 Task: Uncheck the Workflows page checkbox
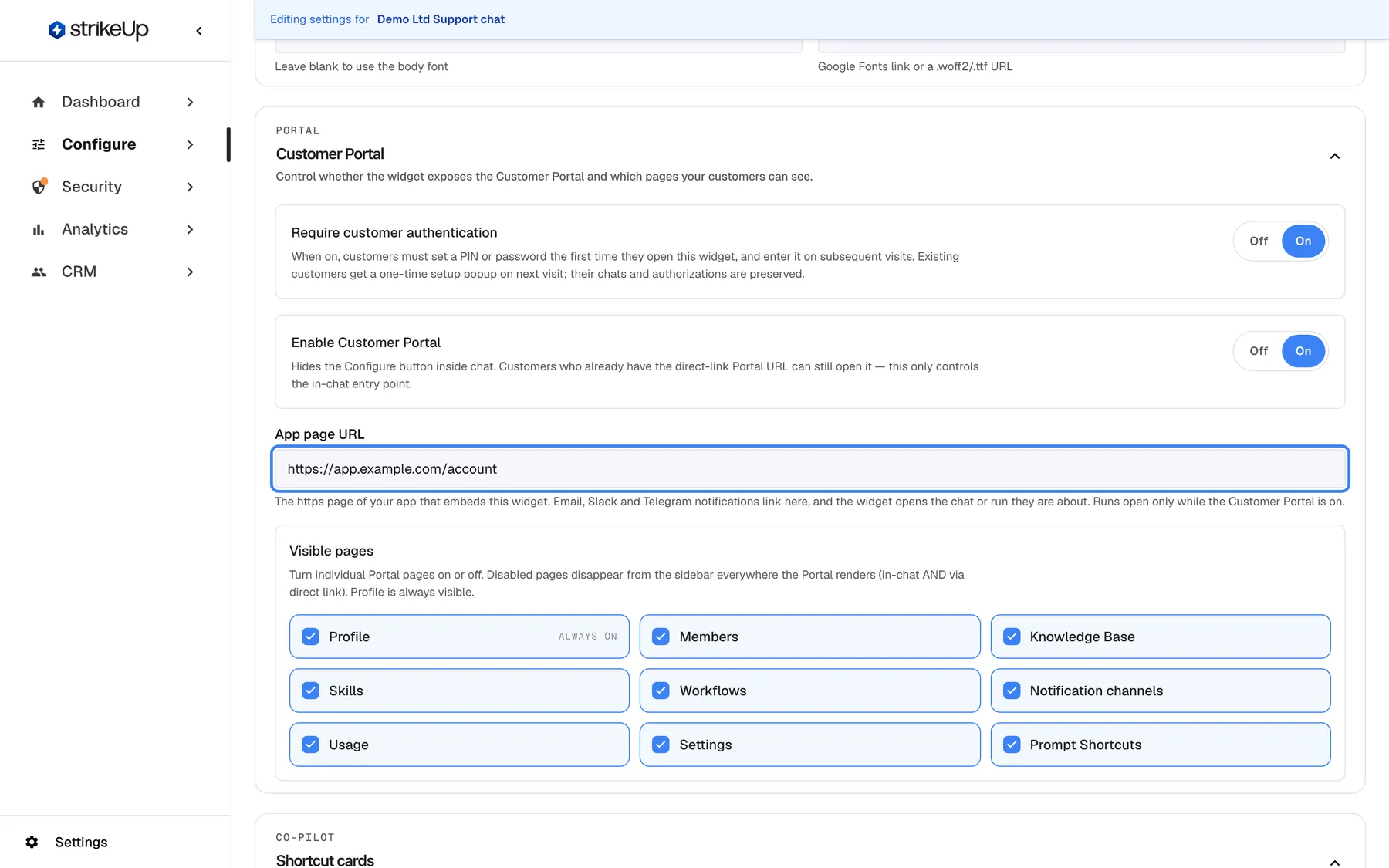pos(661,691)
